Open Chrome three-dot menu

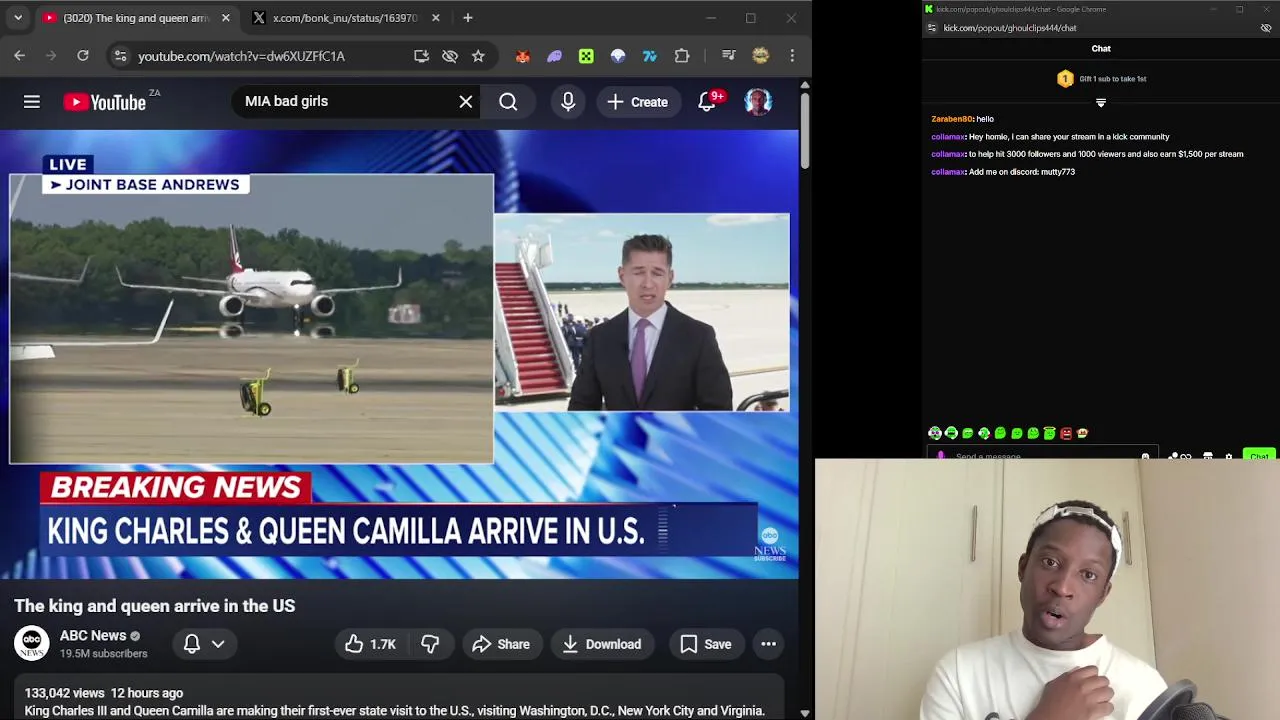(x=792, y=56)
